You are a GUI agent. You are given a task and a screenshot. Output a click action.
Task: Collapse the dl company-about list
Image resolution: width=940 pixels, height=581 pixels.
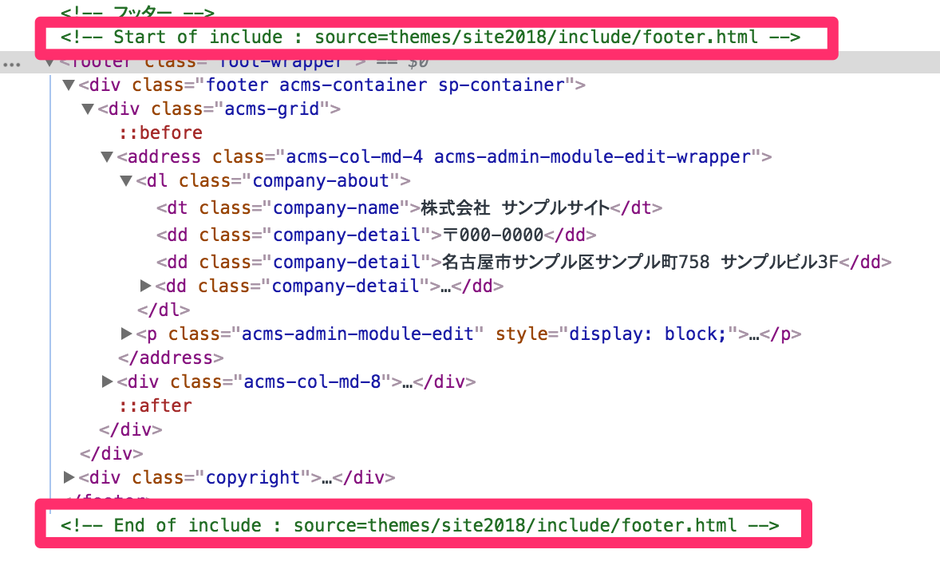click(124, 180)
